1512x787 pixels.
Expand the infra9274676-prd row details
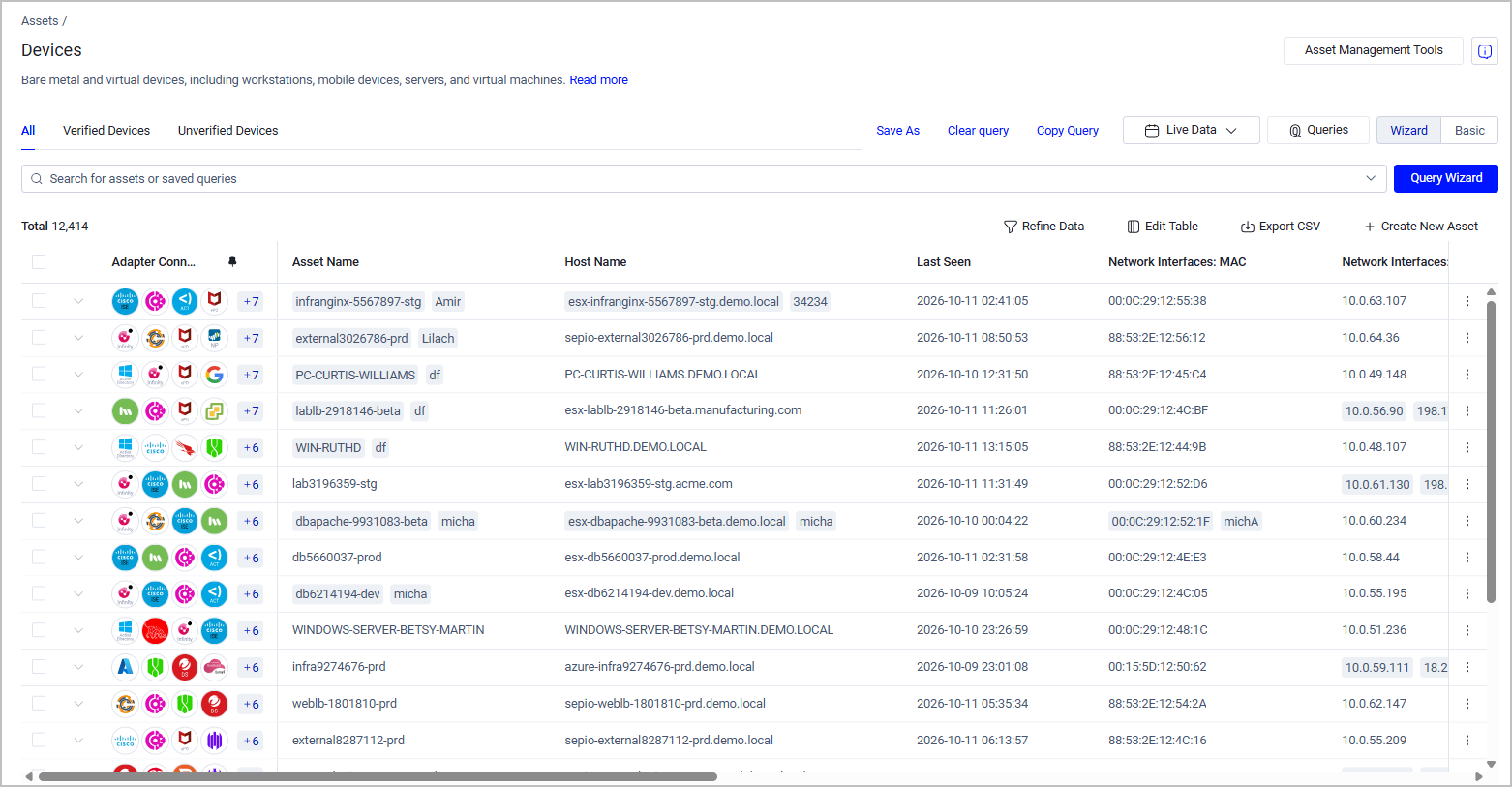[x=78, y=667]
